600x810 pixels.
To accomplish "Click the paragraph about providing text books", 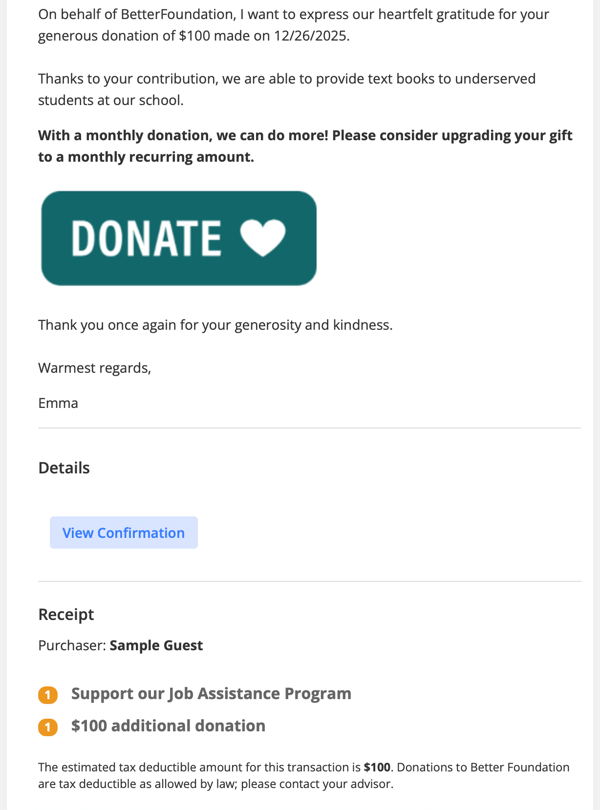I will (287, 89).
